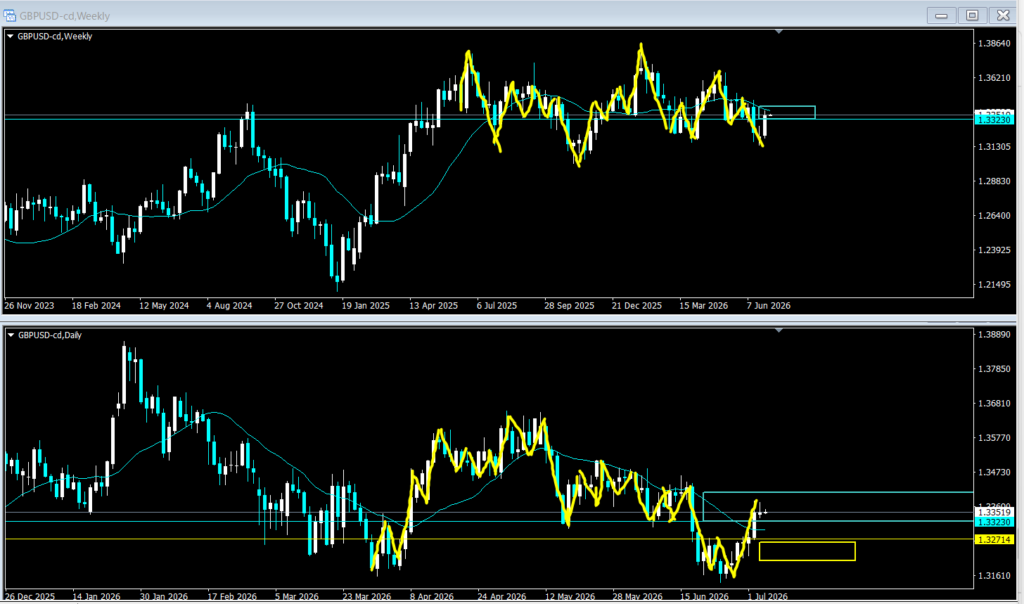Click the chart shift marker on Weekly chart
The width and height of the screenshot is (1024, 604).
[x=778, y=31]
